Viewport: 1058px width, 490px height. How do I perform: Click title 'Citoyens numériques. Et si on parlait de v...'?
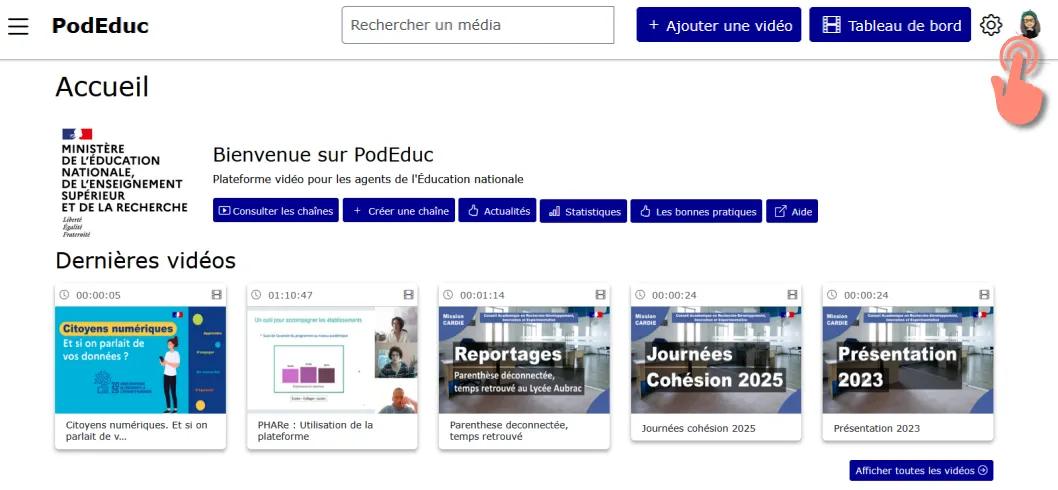click(136, 431)
